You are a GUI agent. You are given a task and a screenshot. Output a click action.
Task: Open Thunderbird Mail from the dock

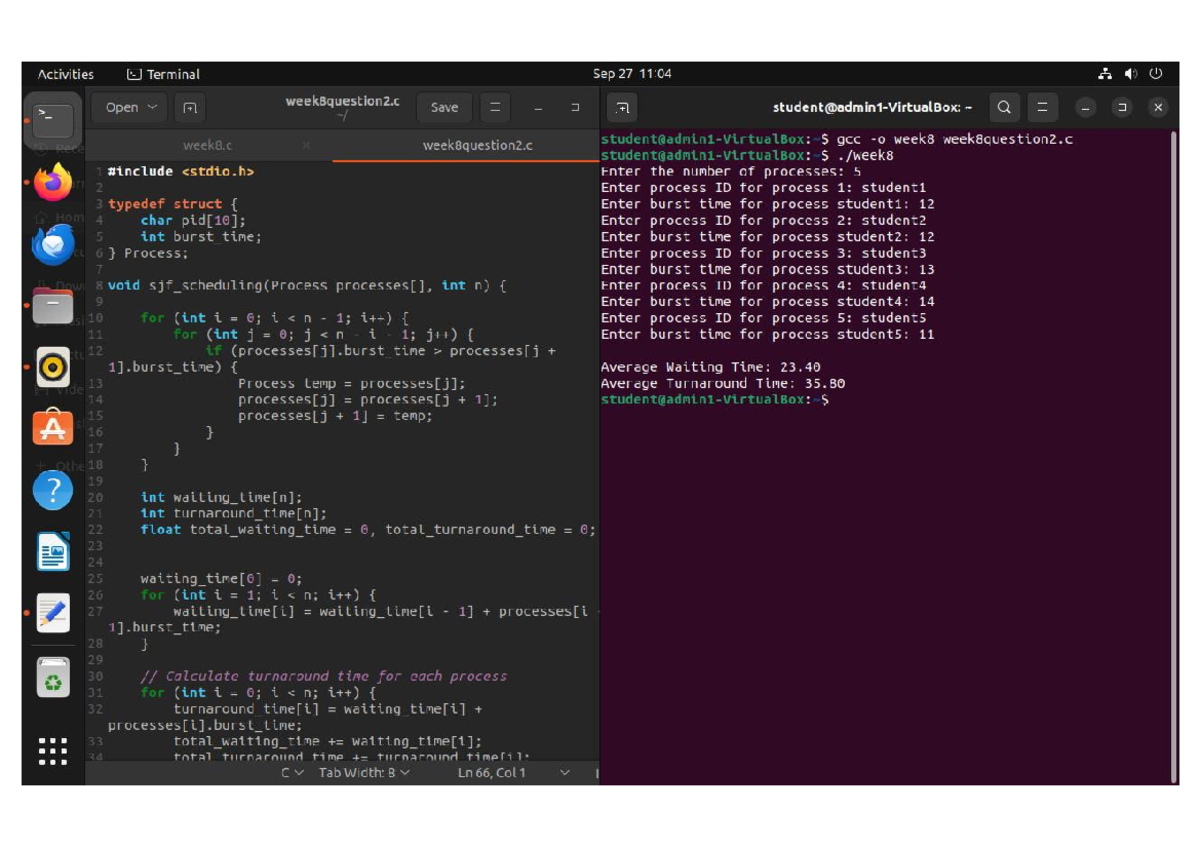53,245
